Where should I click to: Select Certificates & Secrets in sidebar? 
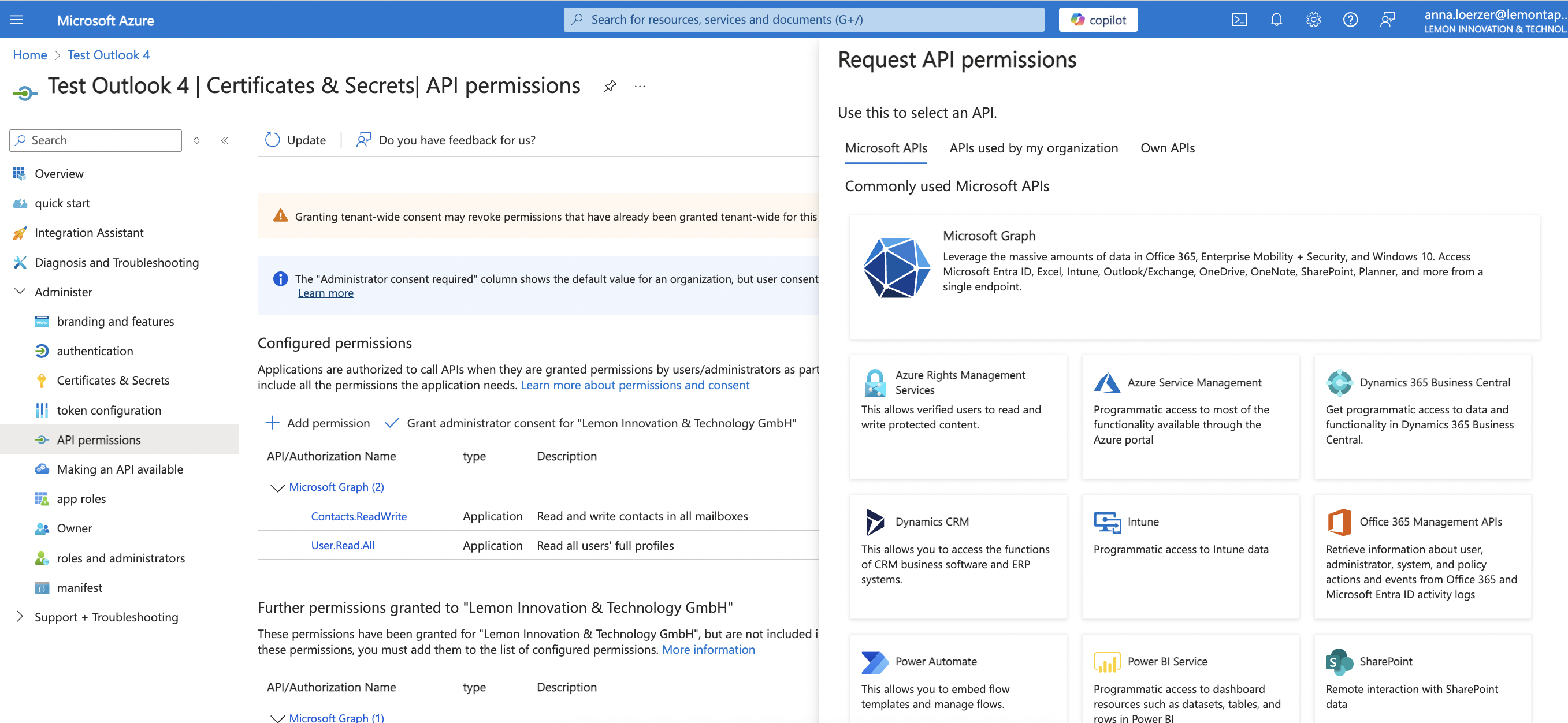coord(113,381)
